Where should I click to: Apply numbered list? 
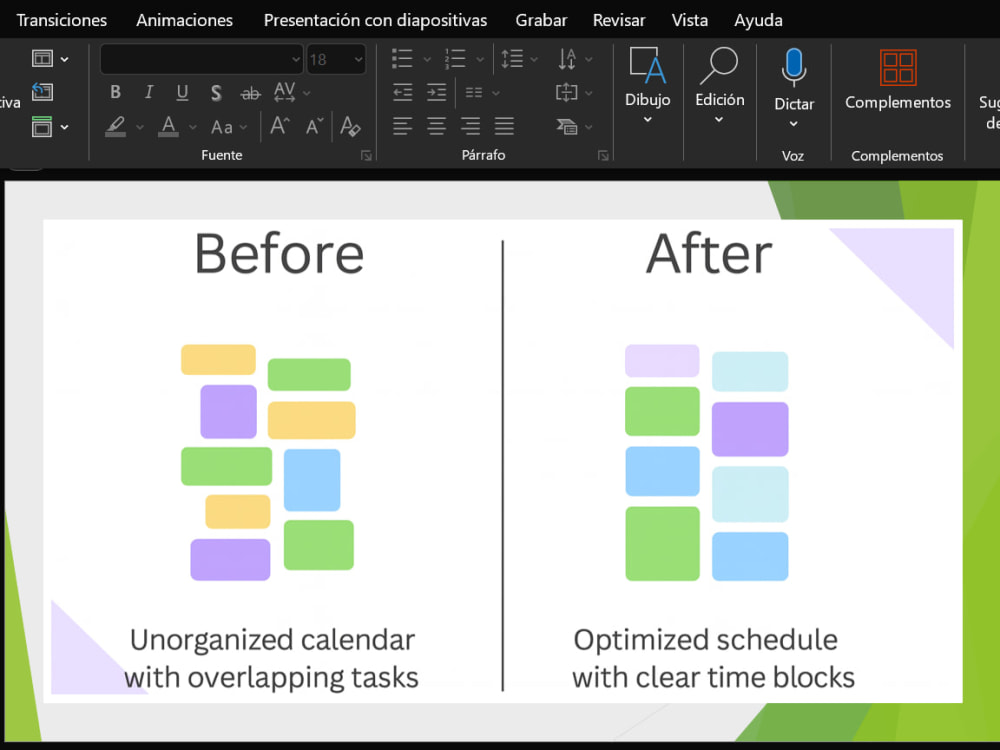pyautogui.click(x=455, y=59)
